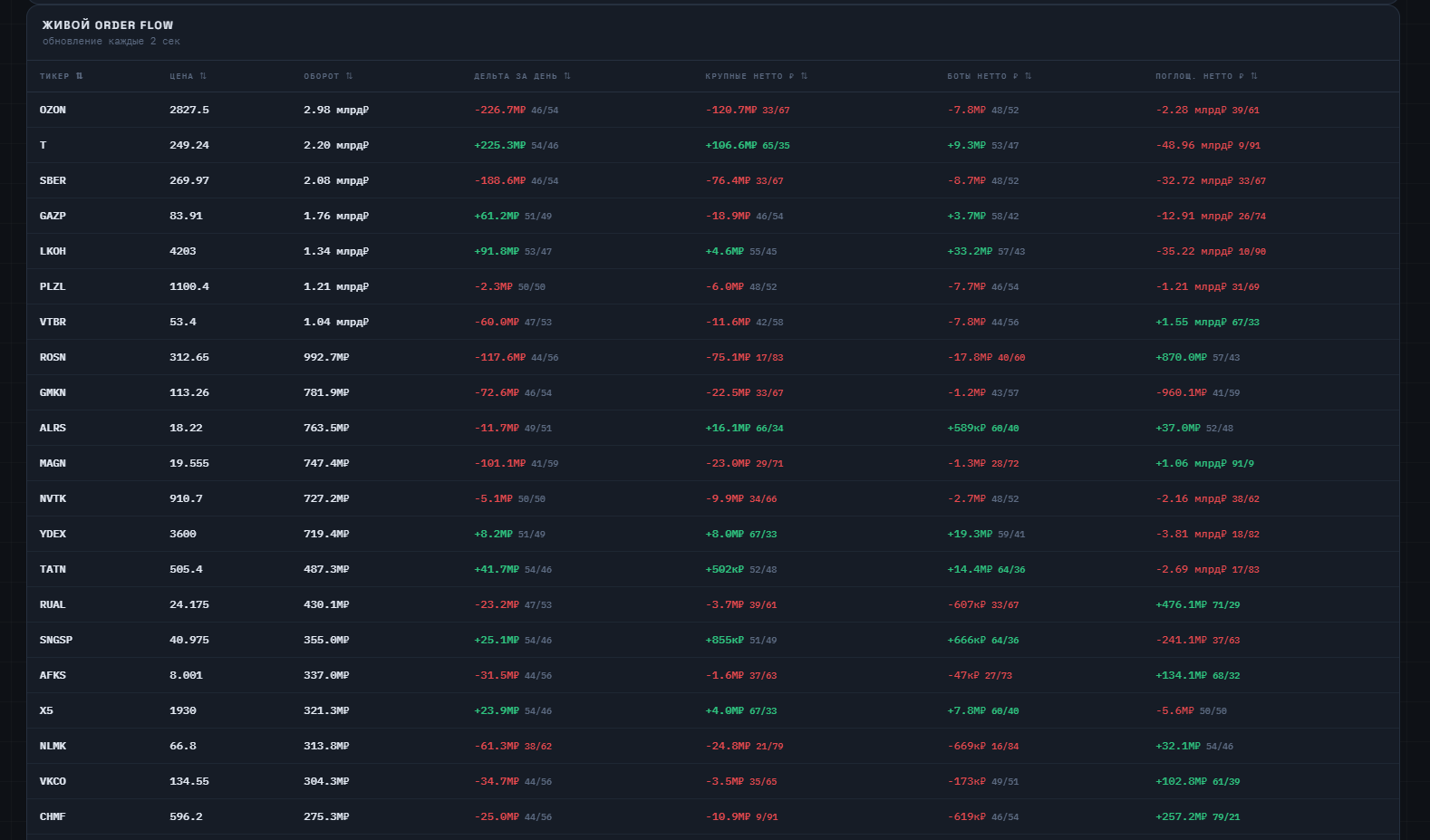Click T turnover 2.20 млрд₽
Viewport: 1430px width, 840px height.
336,145
